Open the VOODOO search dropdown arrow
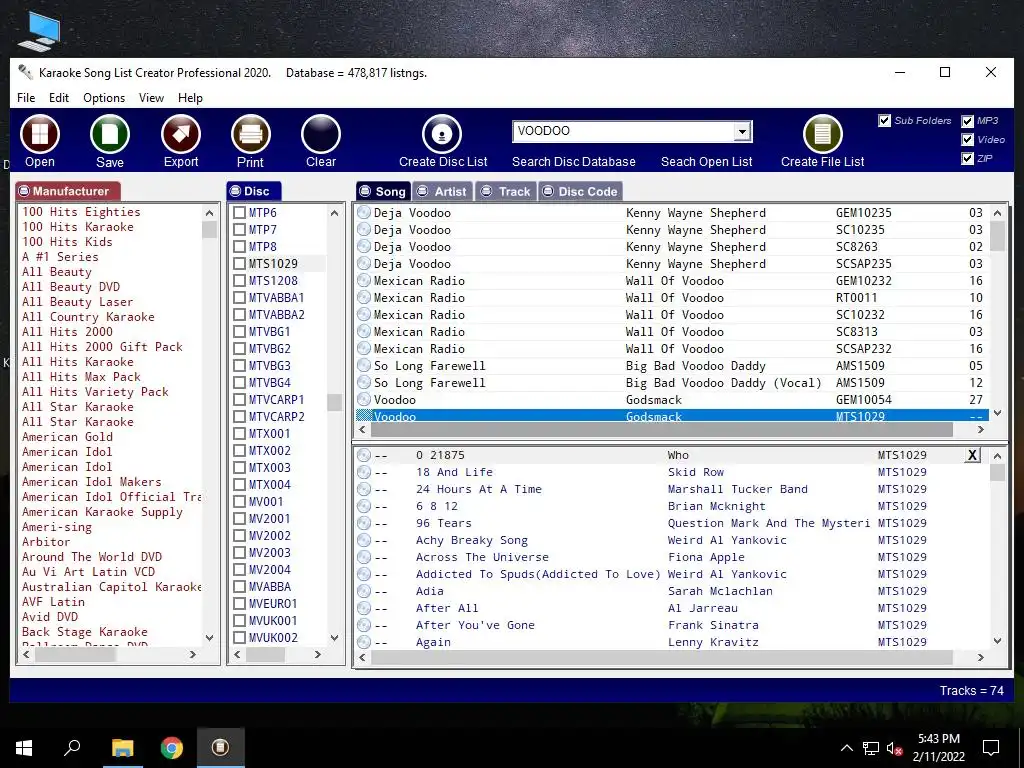This screenshot has width=1024, height=768. (x=741, y=132)
